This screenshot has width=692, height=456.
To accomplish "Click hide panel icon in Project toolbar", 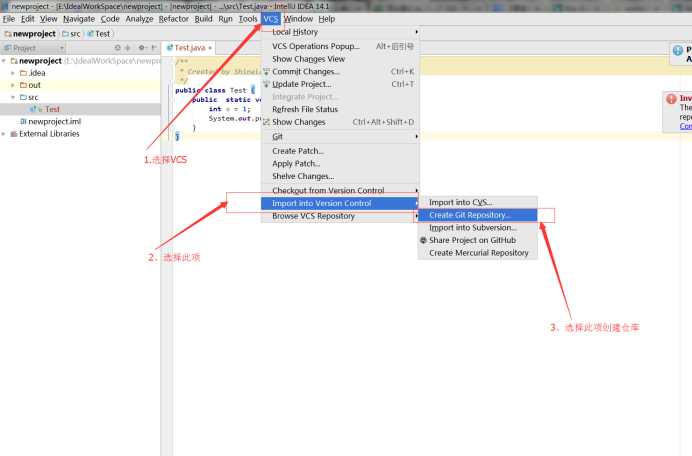I will 154,48.
